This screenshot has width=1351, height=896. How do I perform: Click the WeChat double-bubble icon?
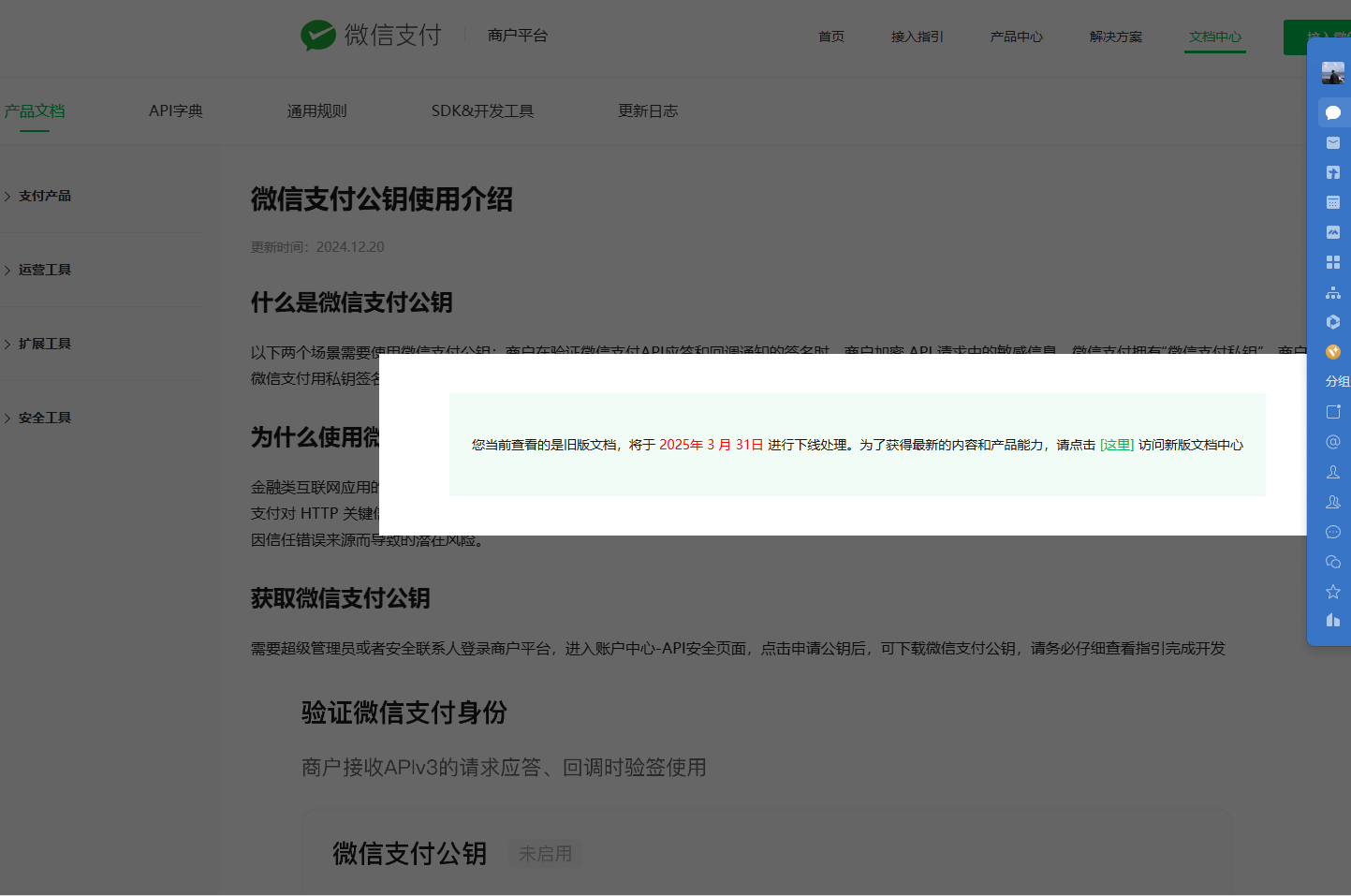coord(1333,562)
